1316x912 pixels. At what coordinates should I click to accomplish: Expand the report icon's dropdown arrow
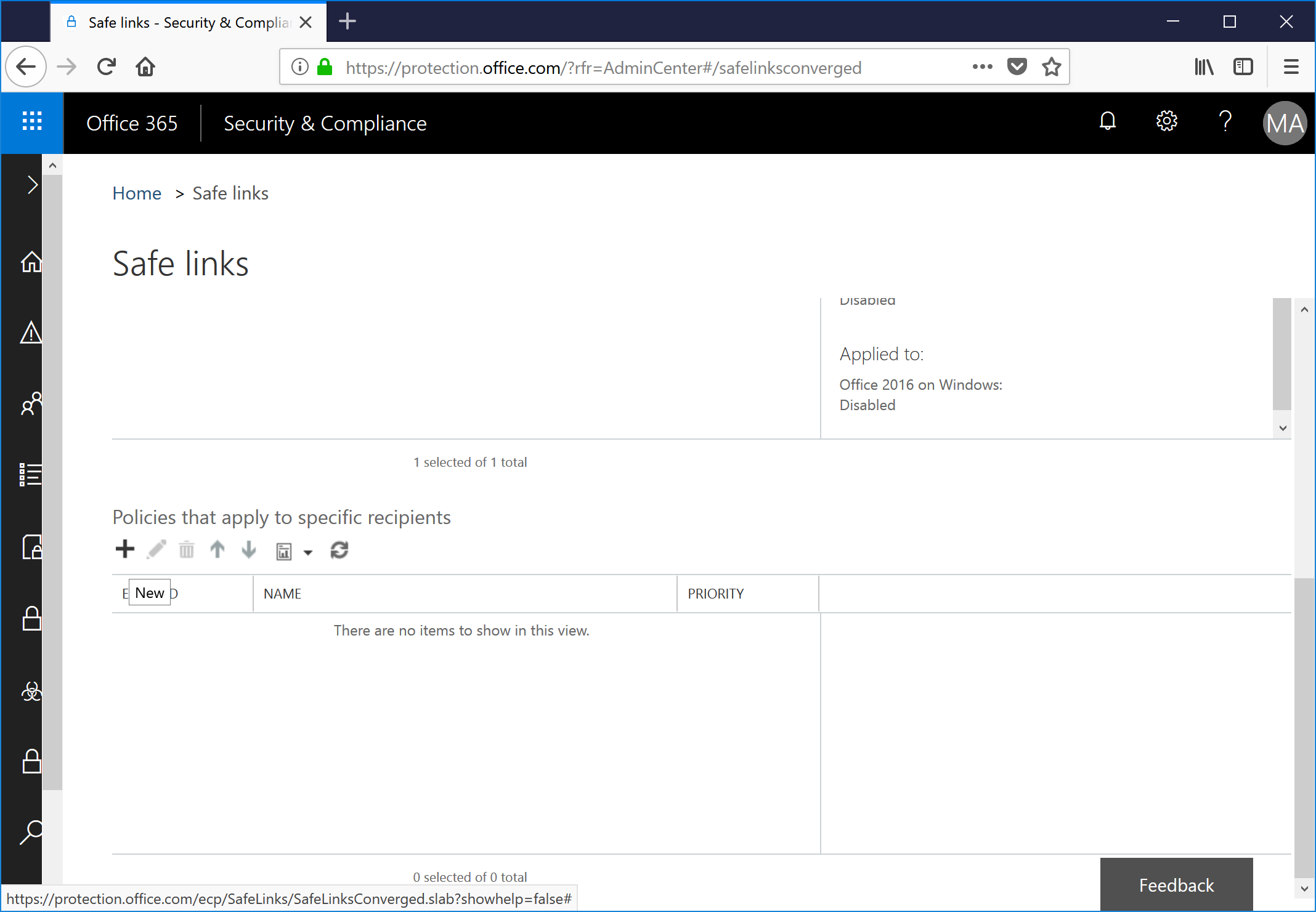[308, 552]
